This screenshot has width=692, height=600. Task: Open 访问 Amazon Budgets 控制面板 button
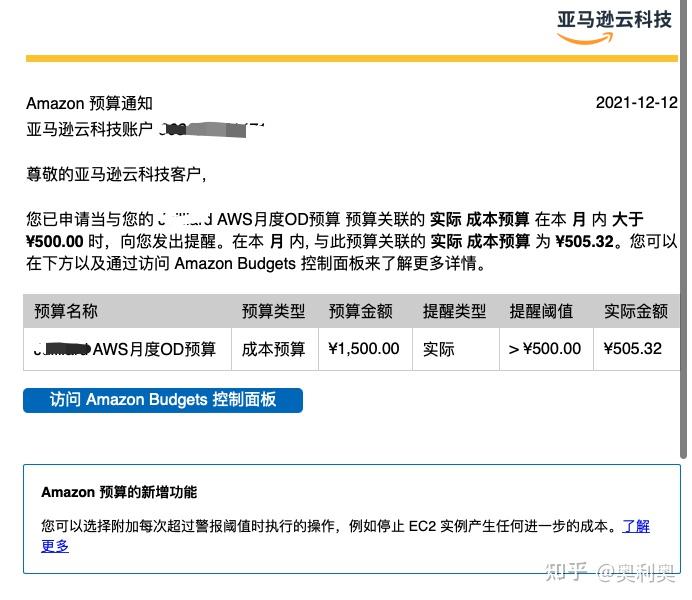pos(163,400)
